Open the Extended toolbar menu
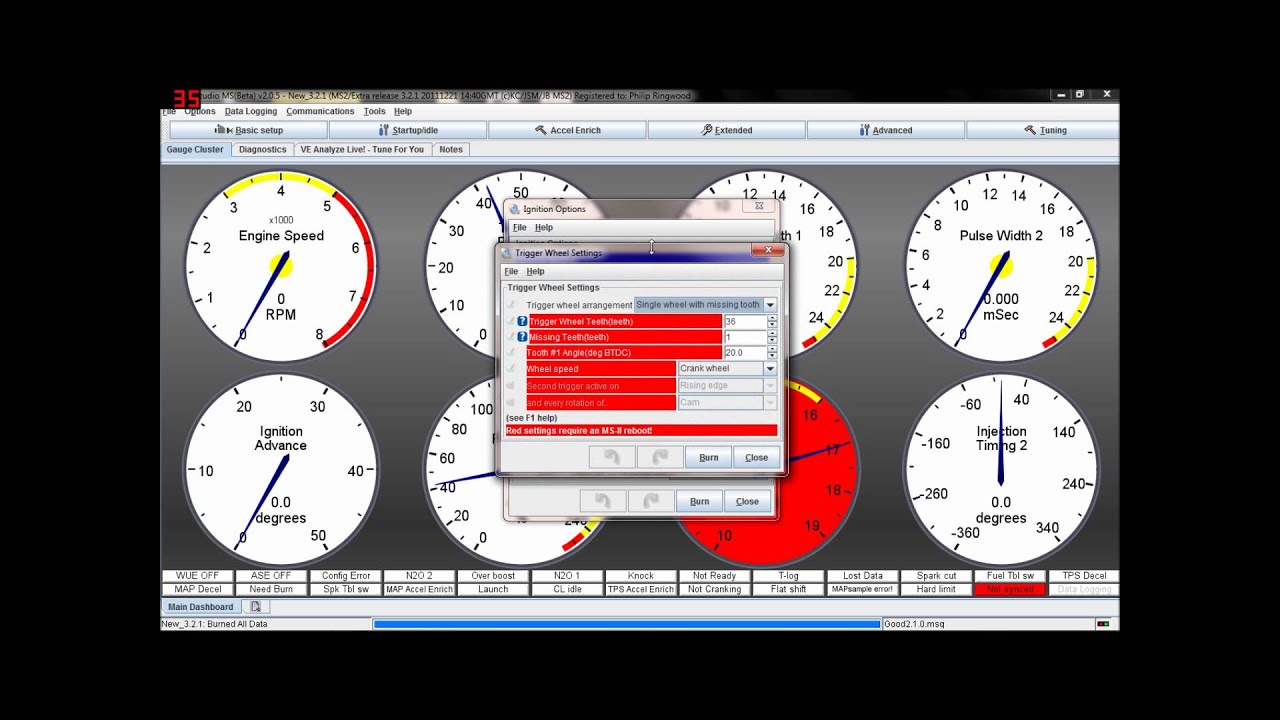 coord(727,130)
